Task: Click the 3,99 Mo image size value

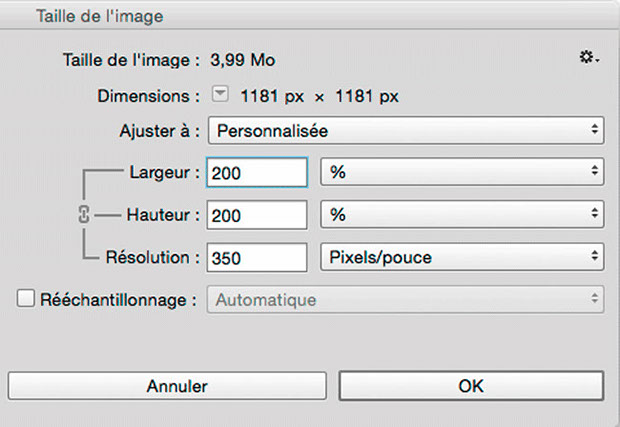Action: click(243, 60)
